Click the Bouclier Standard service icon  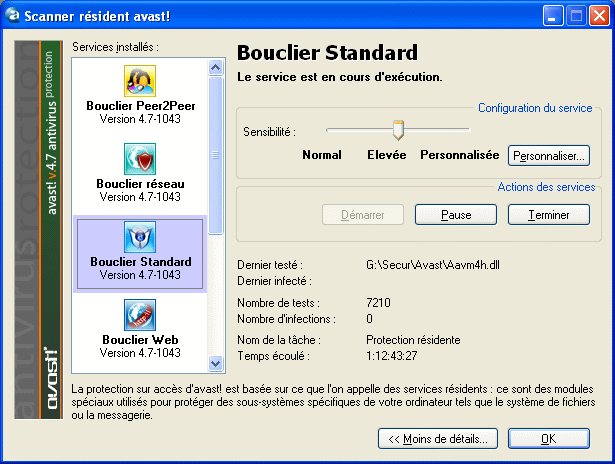click(140, 237)
